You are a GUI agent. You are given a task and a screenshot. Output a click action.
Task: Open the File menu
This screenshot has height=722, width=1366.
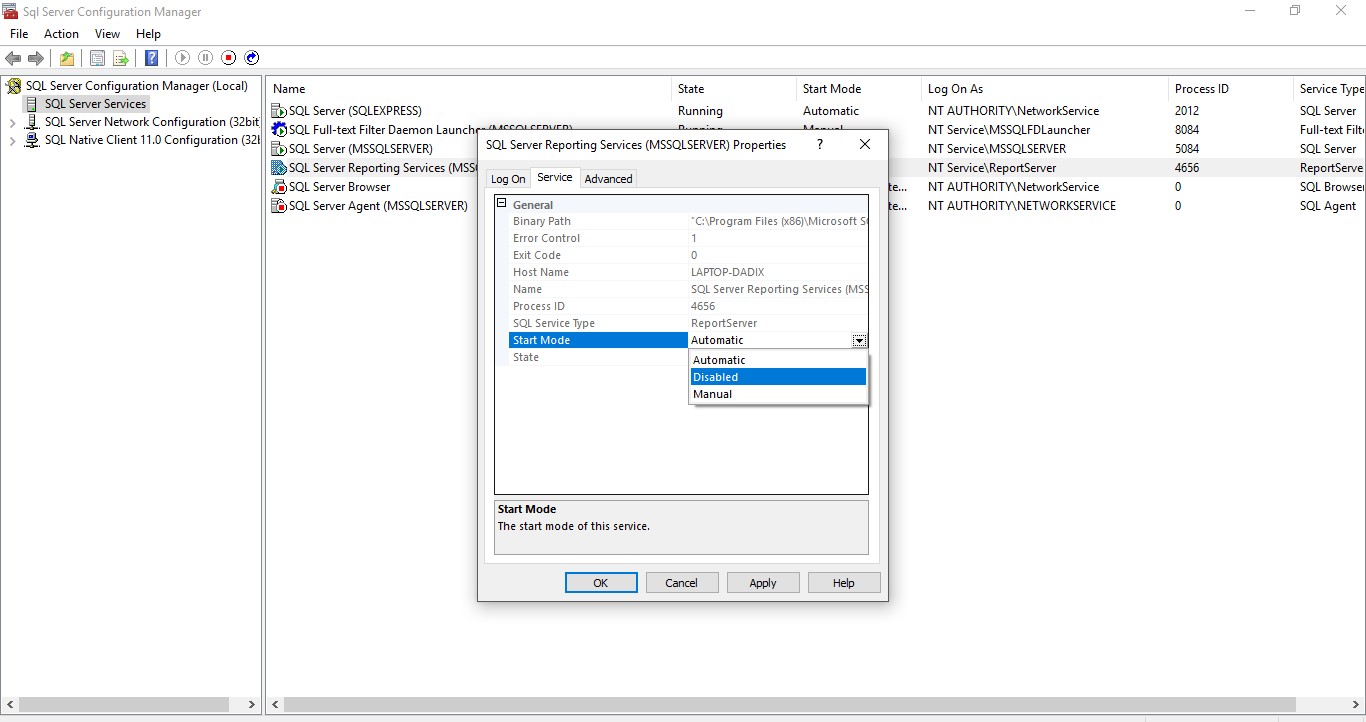coord(19,34)
